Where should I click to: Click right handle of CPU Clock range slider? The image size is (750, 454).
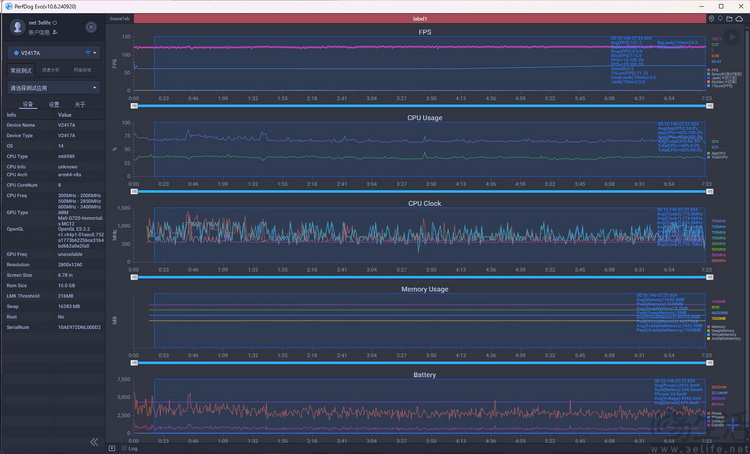tap(710, 277)
